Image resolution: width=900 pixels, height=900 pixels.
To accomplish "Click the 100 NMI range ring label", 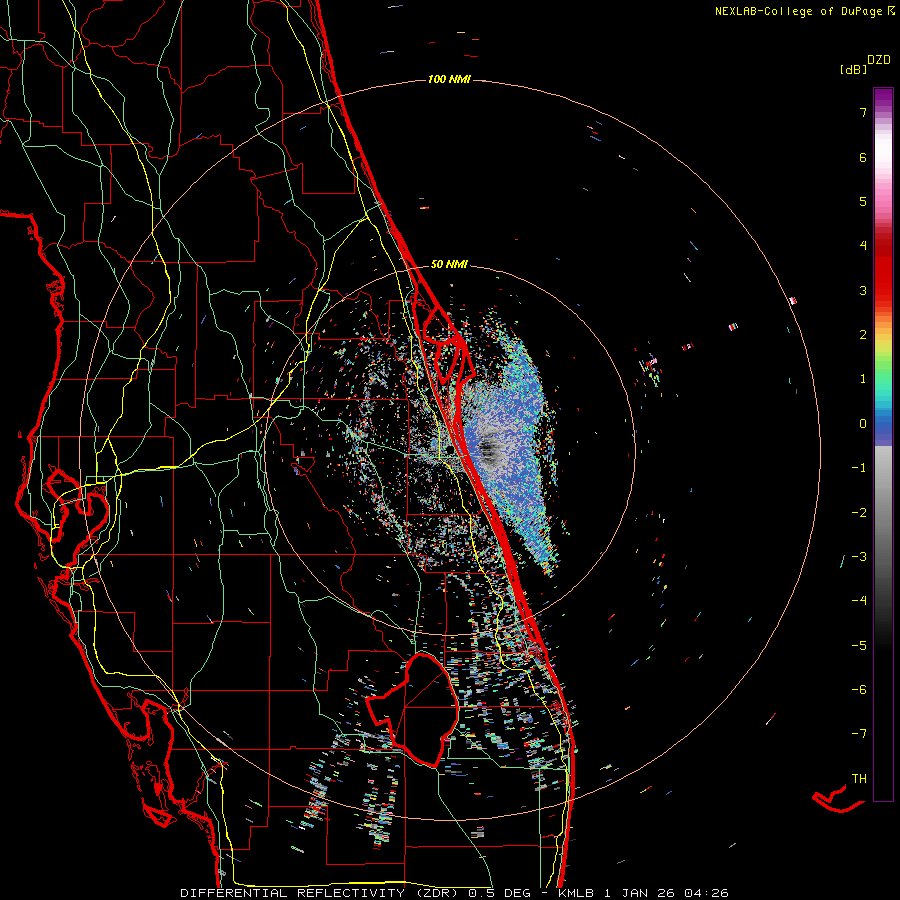I will (x=449, y=79).
